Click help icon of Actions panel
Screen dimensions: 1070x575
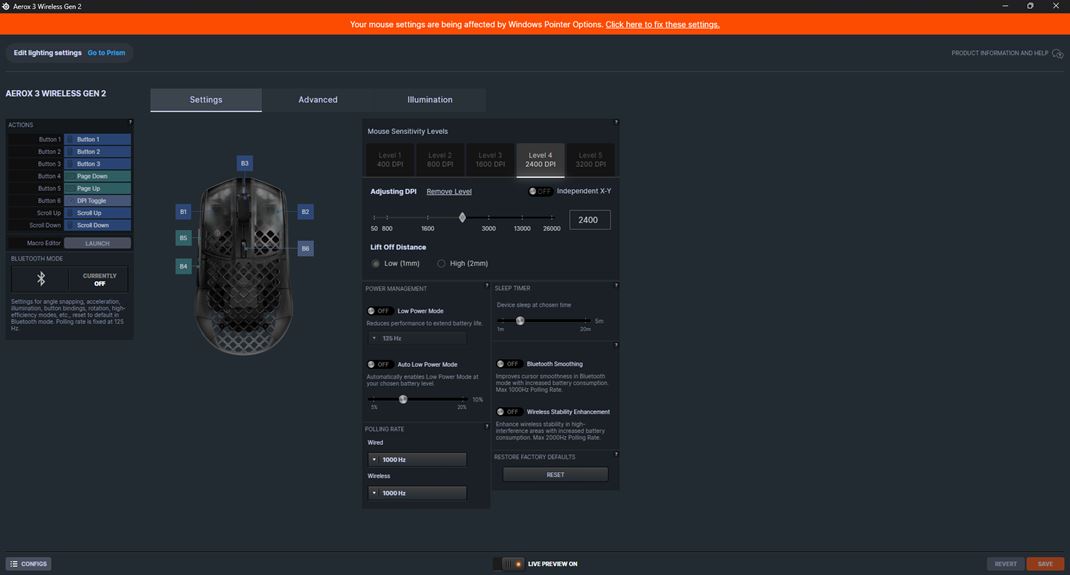[130, 122]
